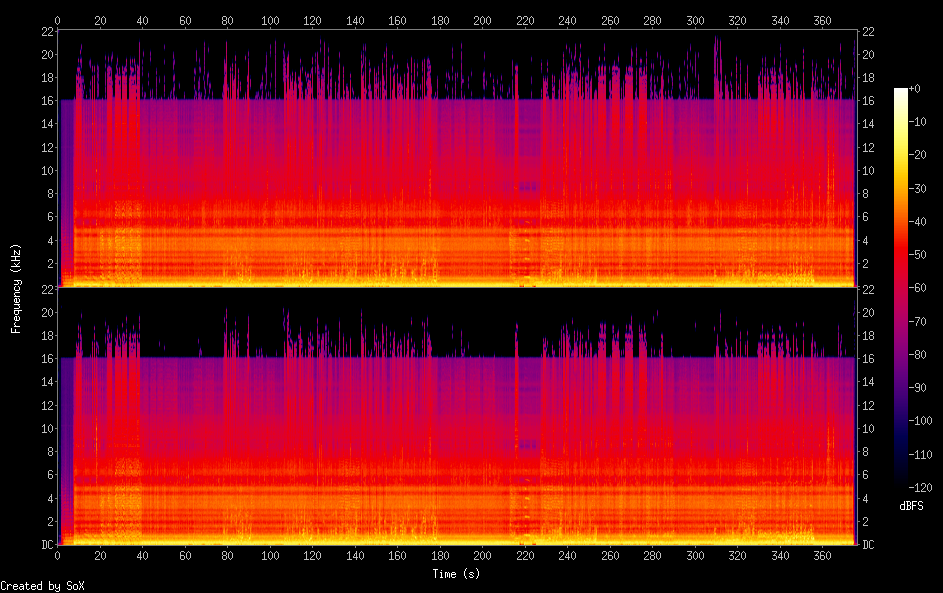Click the "Created by SoX" text

pos(35,585)
